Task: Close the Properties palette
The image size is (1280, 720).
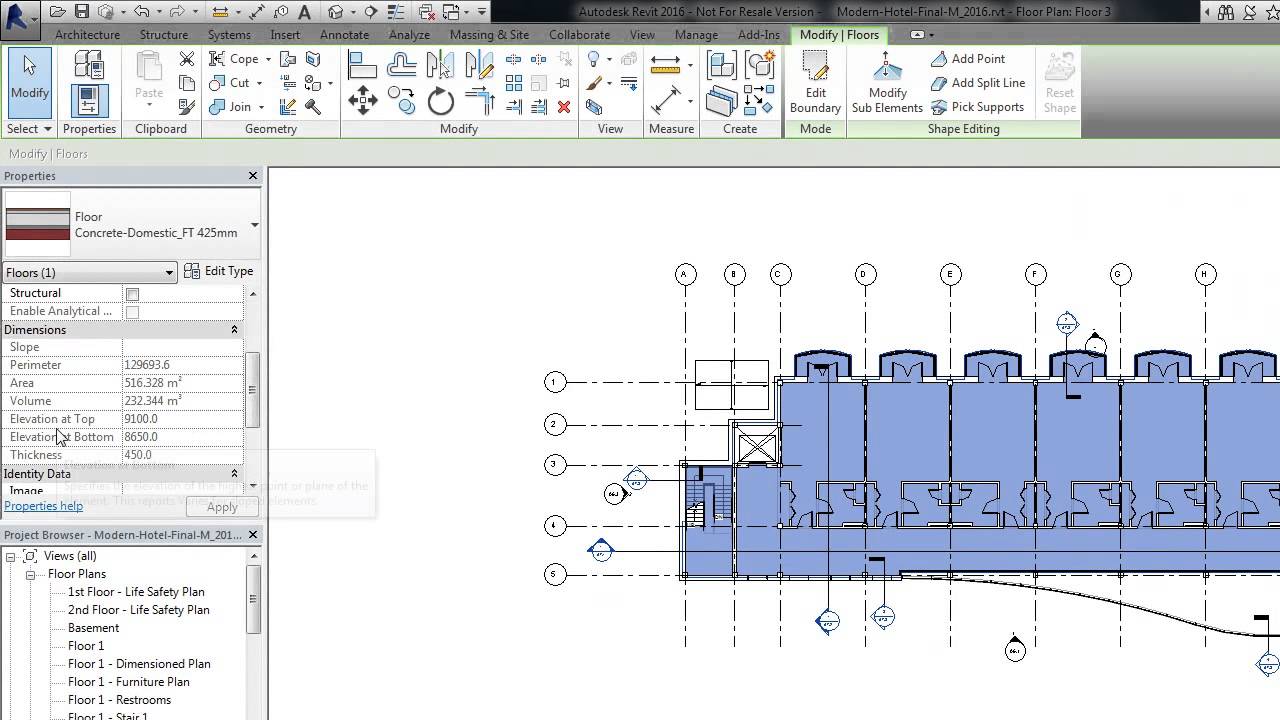Action: [253, 176]
